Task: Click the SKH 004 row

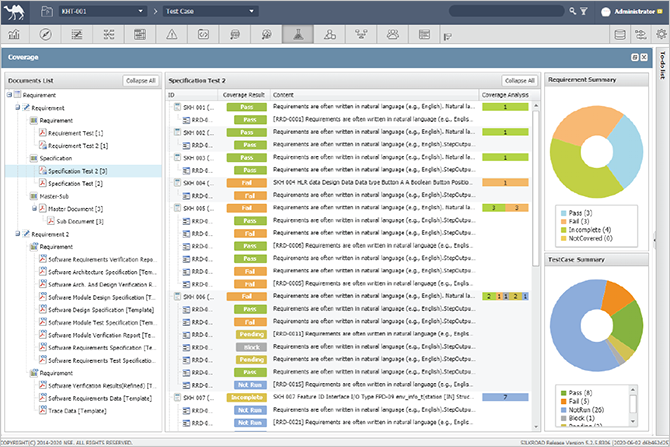Action: [350, 182]
